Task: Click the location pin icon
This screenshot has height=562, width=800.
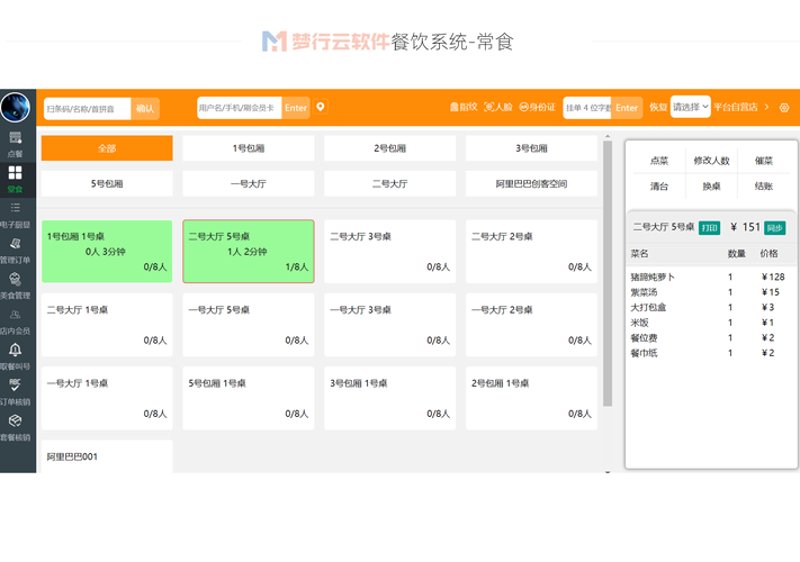Action: click(320, 107)
